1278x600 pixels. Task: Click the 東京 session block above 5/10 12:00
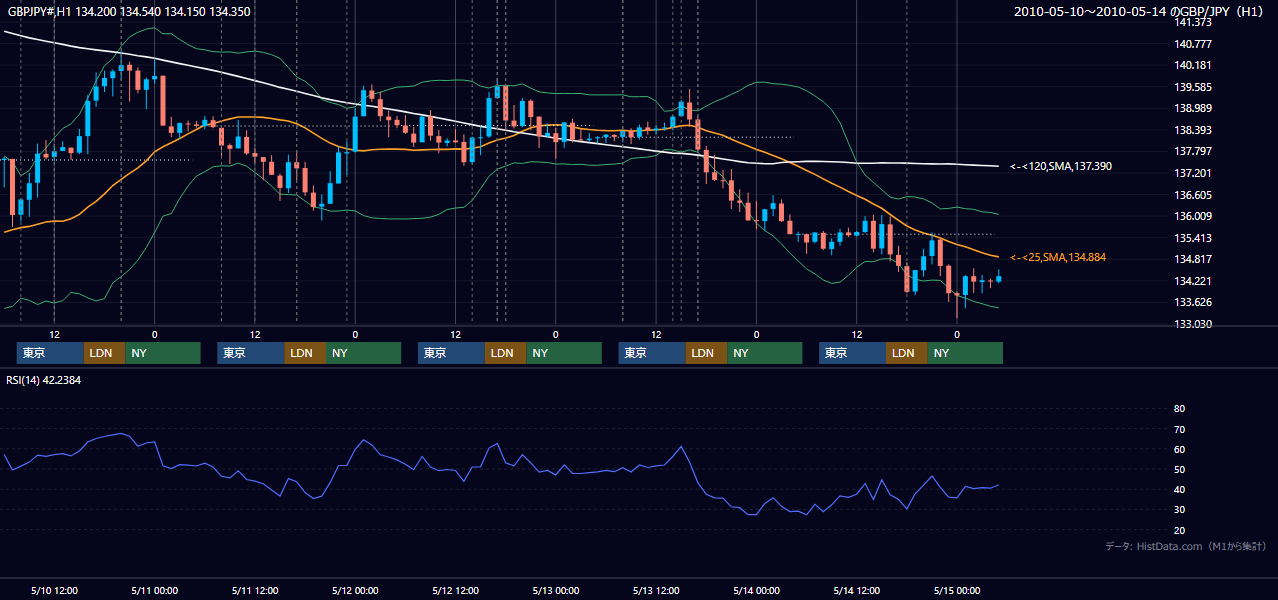tap(50, 353)
